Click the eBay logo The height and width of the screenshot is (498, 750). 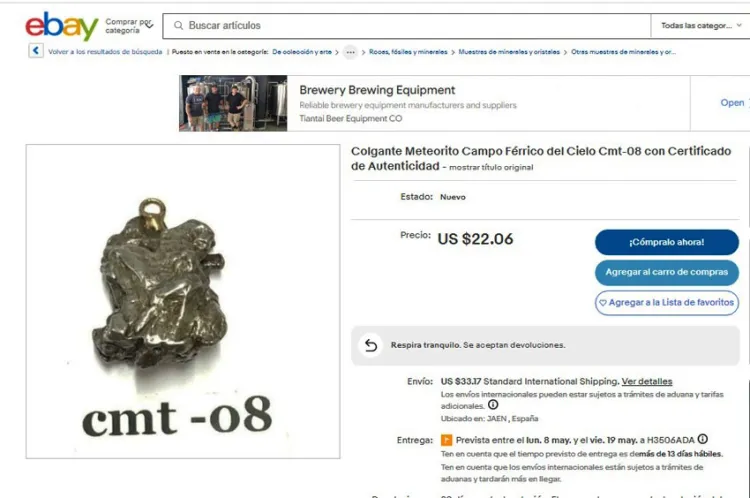(x=62, y=26)
